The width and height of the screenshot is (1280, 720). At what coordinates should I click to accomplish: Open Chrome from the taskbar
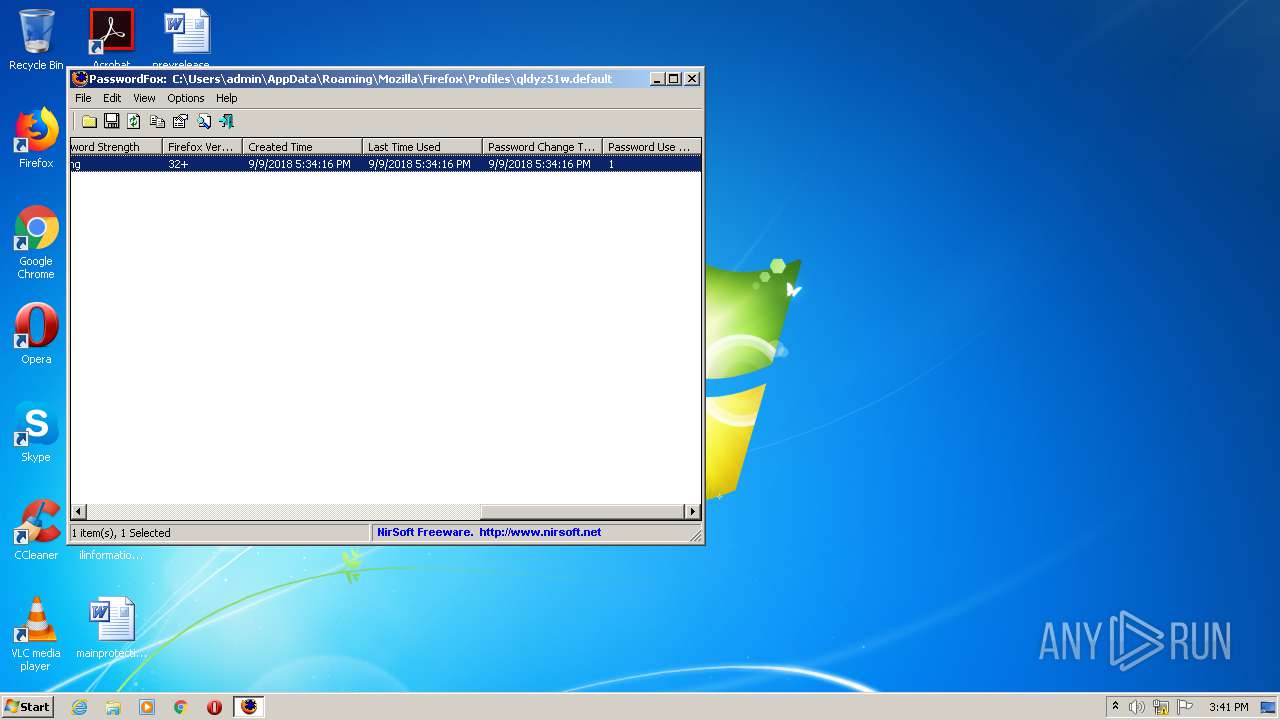(x=181, y=707)
